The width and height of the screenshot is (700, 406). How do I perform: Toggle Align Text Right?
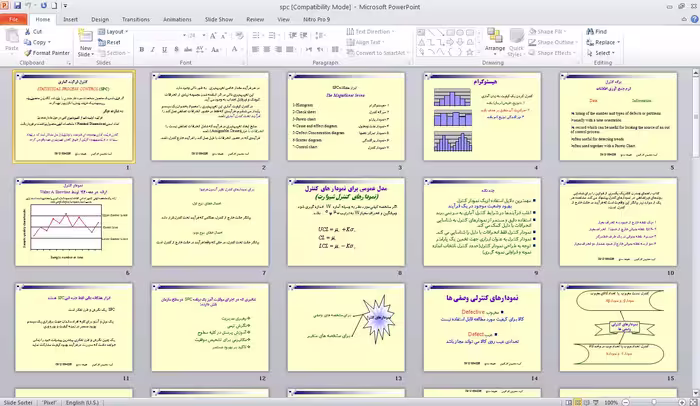279,50
